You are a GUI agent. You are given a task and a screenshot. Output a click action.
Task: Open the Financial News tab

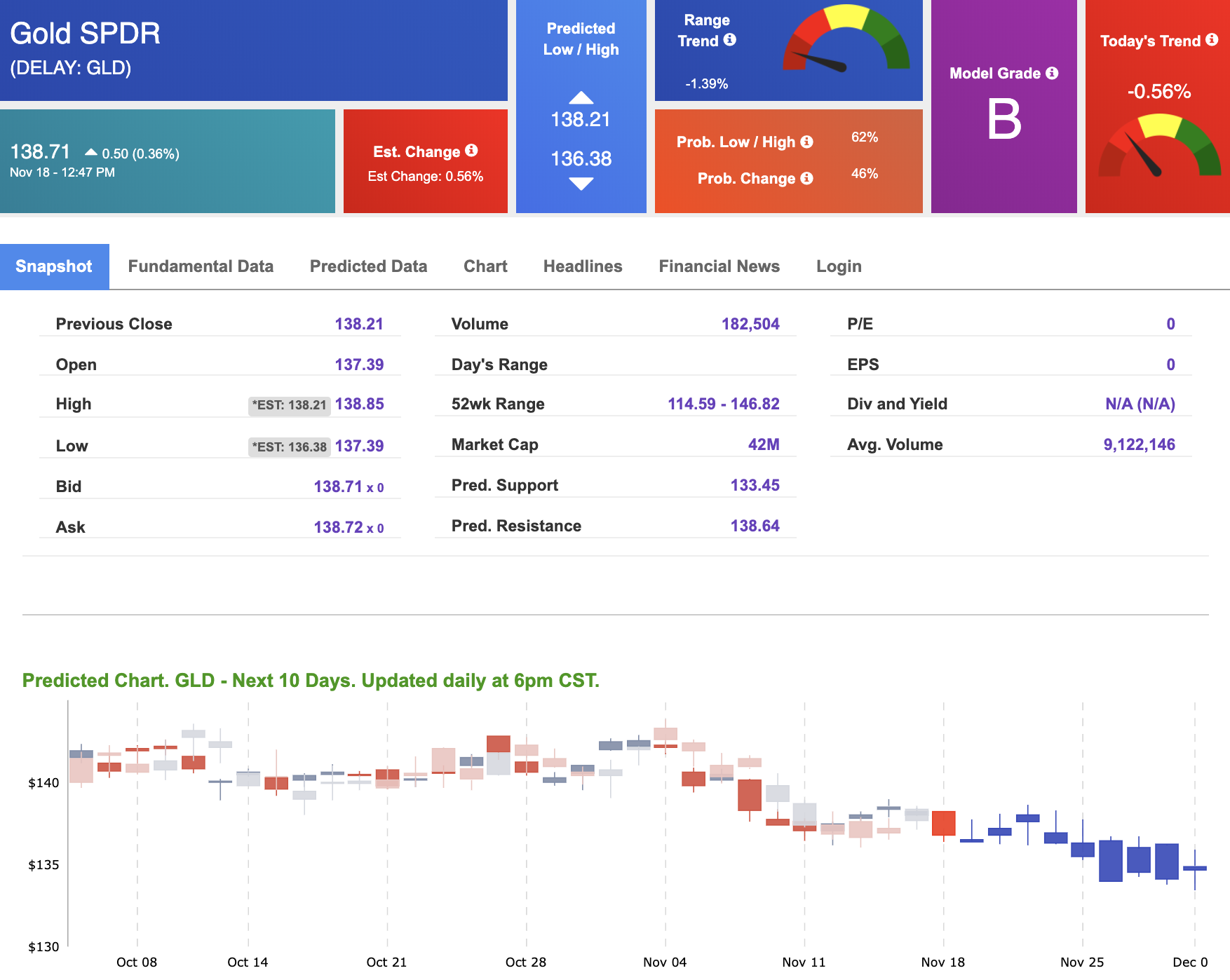[719, 266]
